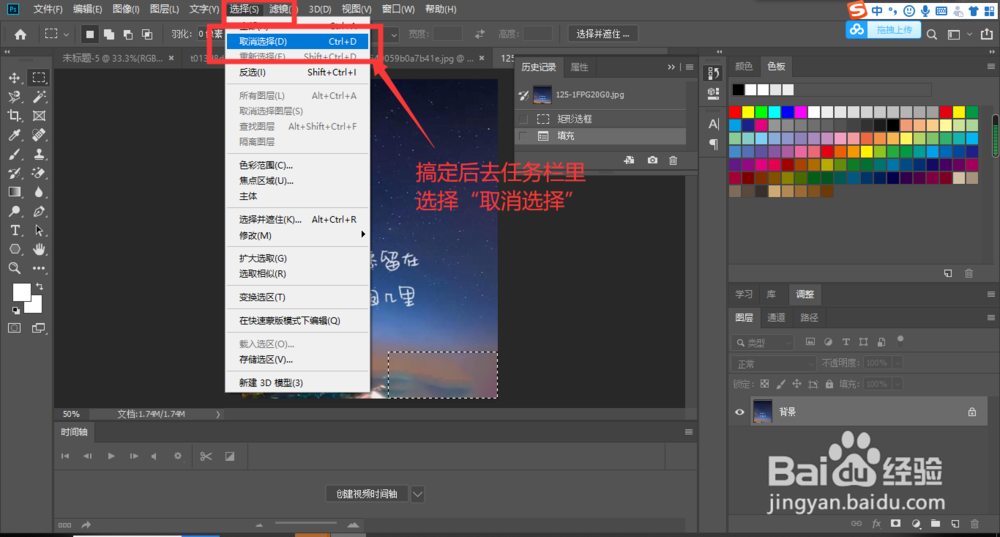This screenshot has height=537, width=1000.
Task: Swap foreground and background colors
Action: (x=40, y=286)
